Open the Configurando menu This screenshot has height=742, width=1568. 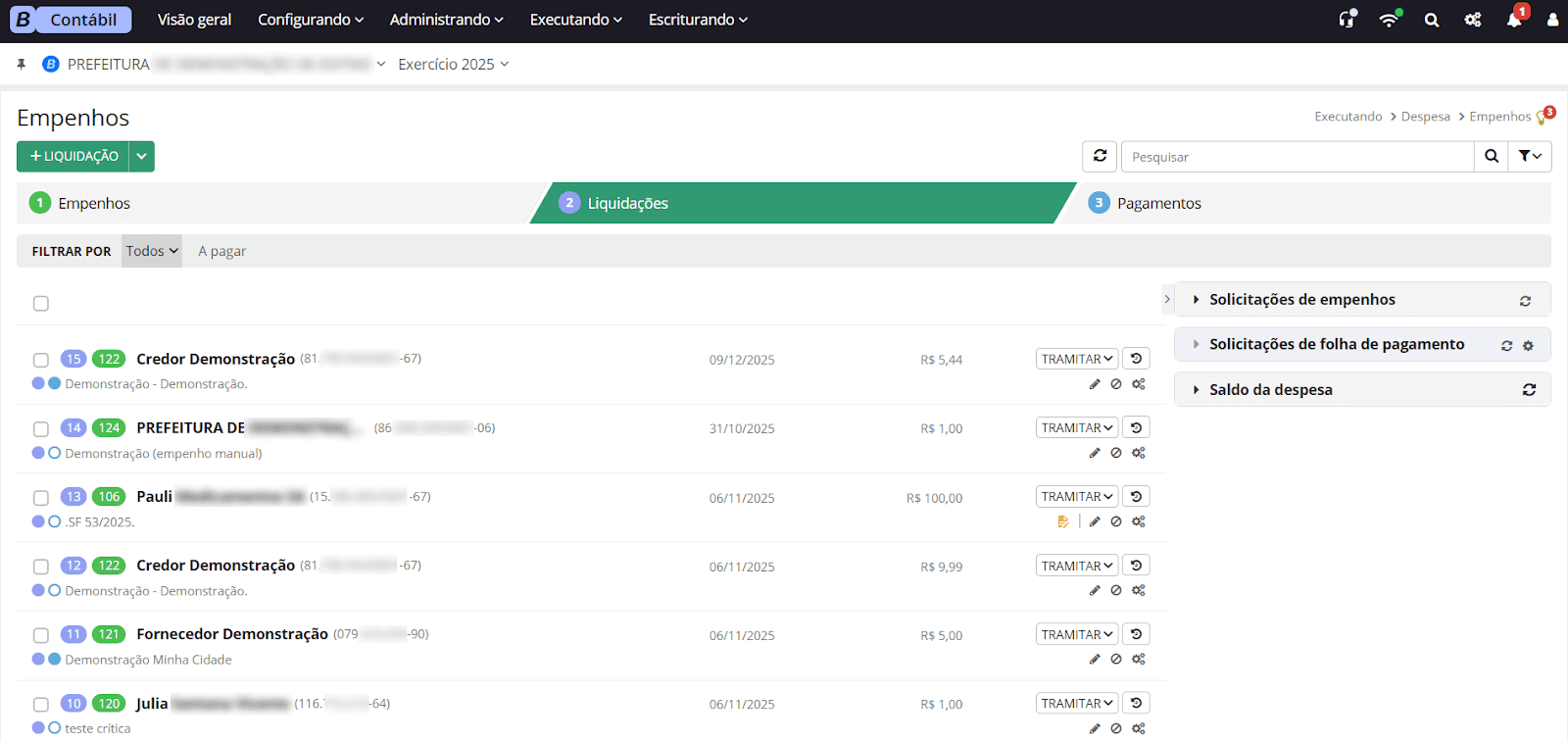click(x=310, y=20)
